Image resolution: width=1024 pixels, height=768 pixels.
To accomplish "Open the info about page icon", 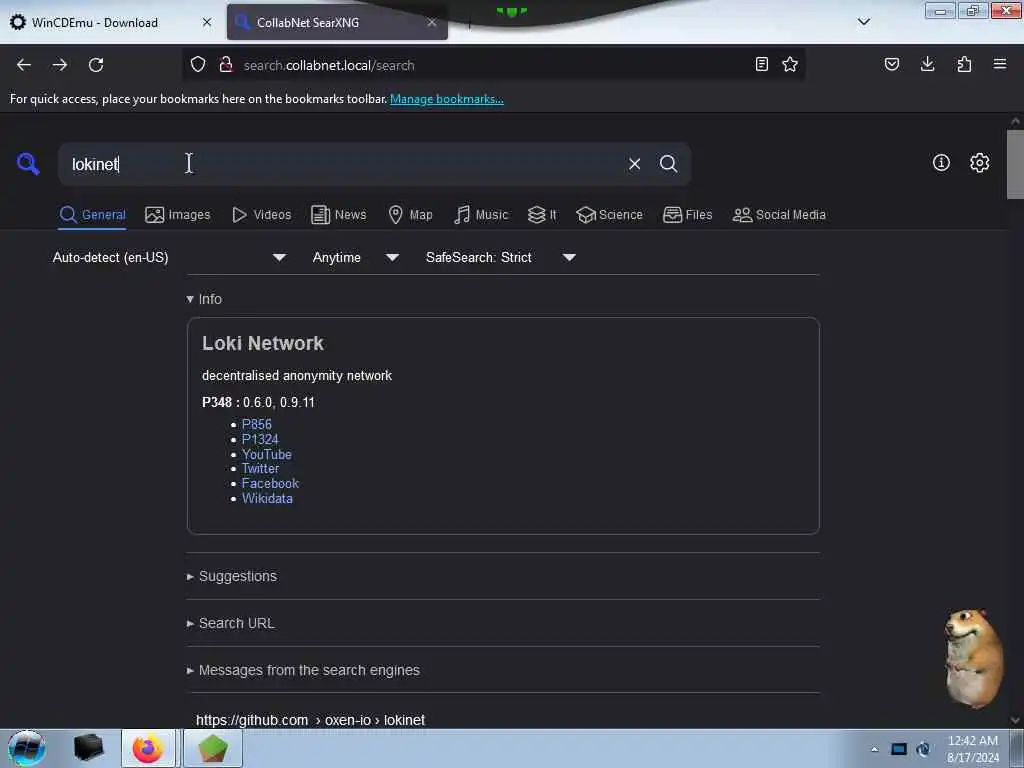I will click(x=941, y=163).
